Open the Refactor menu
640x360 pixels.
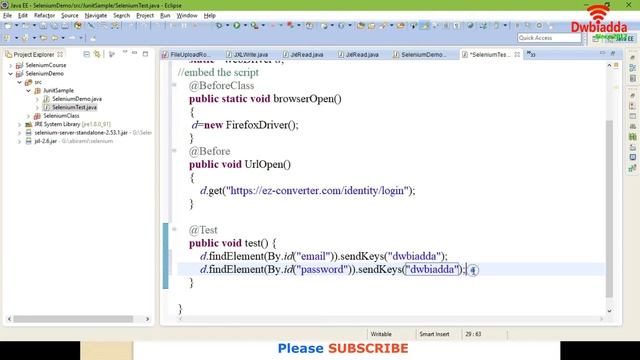click(44, 16)
